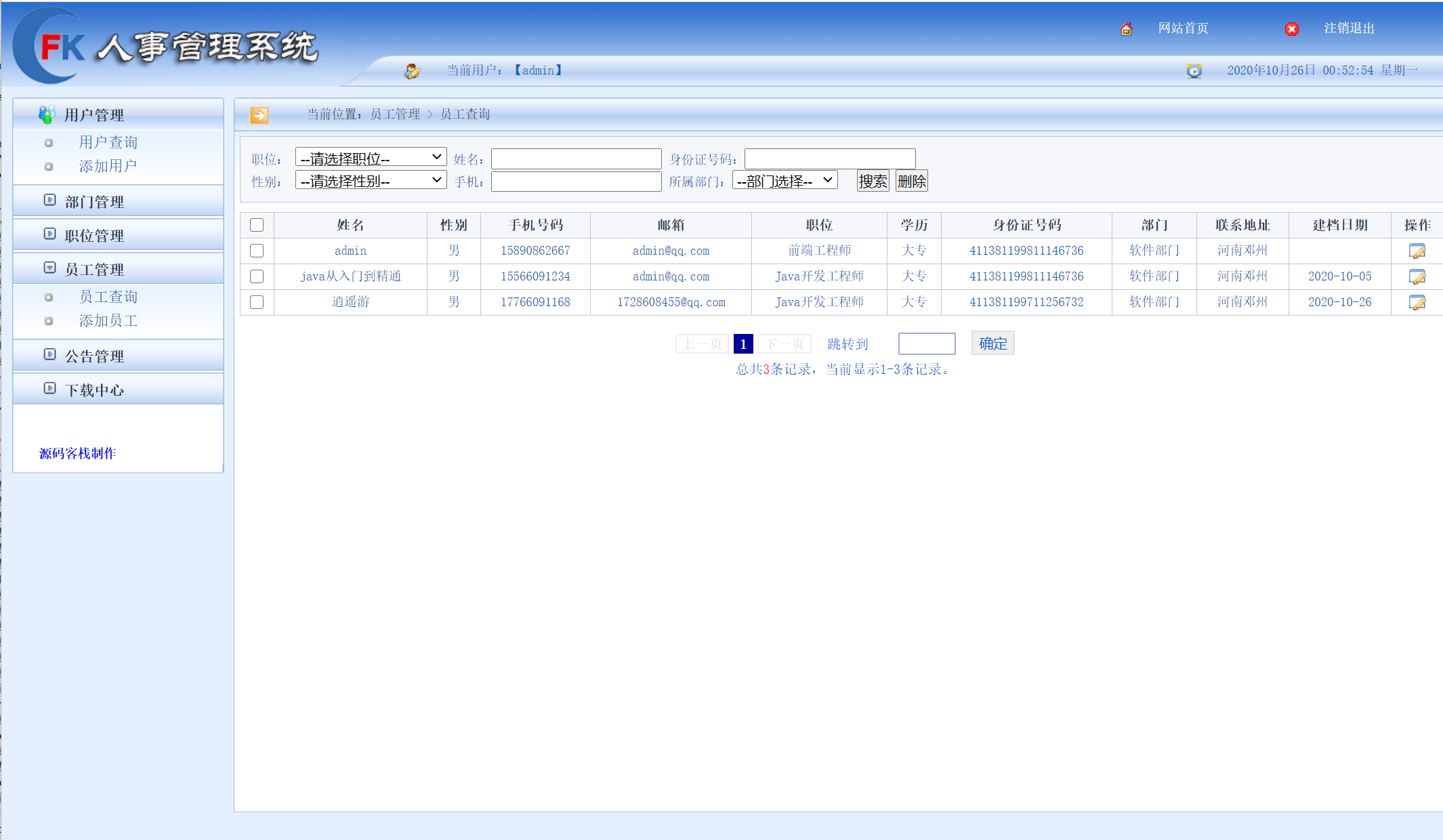Expand the 部门管理 sidebar menu
The image size is (1443, 840).
pyautogui.click(x=94, y=201)
